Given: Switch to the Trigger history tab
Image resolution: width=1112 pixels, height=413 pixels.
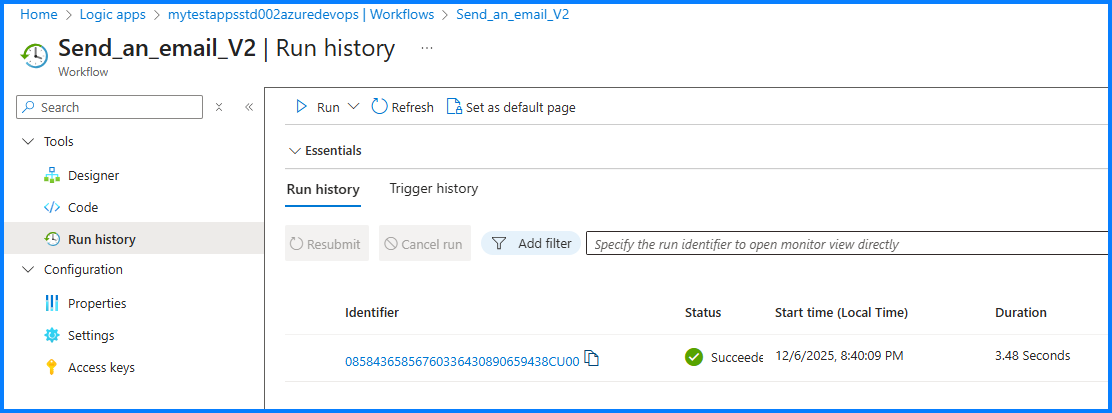Looking at the screenshot, I should tap(433, 189).
